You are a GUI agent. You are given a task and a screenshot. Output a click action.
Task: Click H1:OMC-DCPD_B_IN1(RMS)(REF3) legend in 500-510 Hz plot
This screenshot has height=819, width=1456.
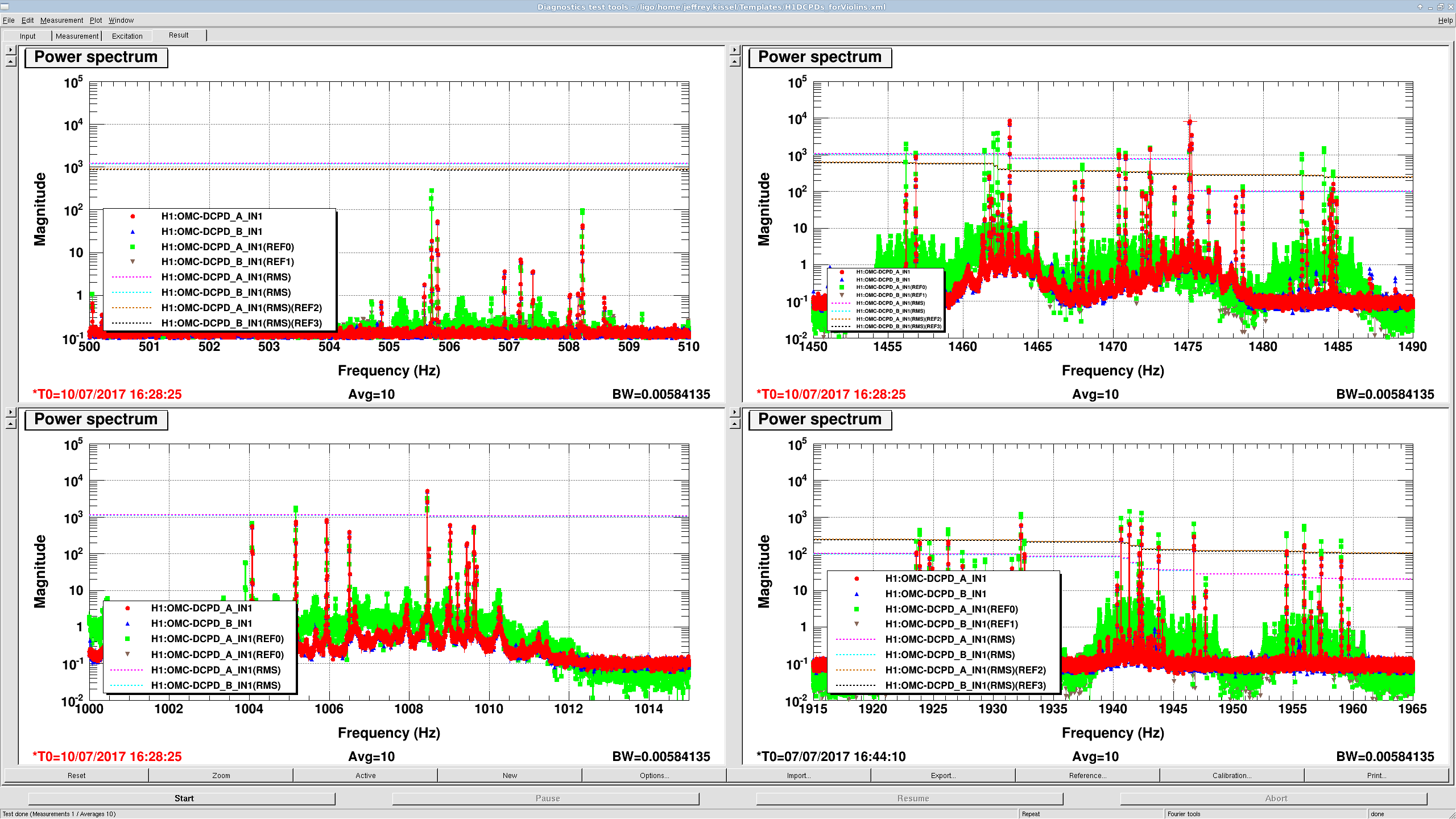tap(242, 323)
